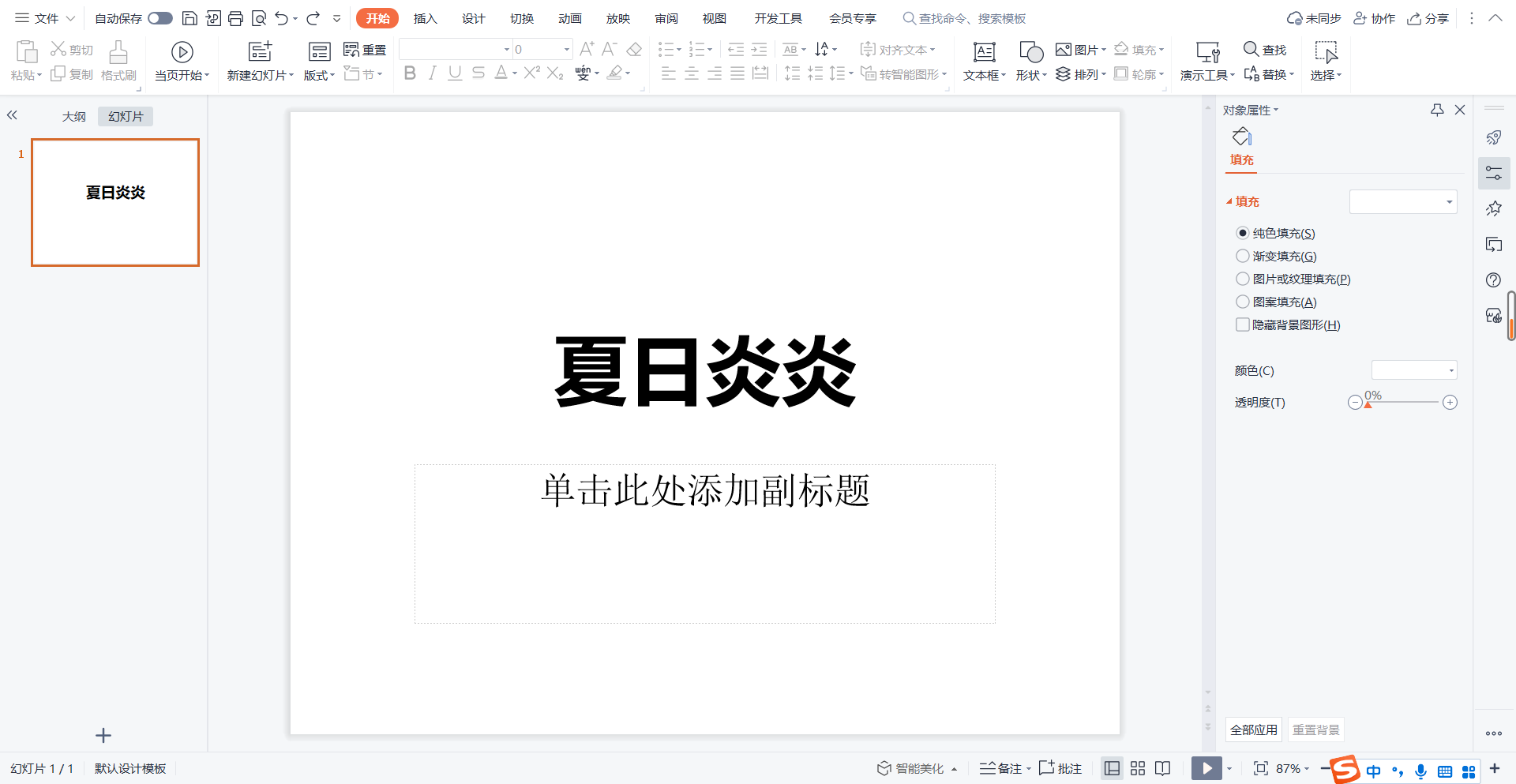This screenshot has width=1516, height=784.
Task: Switch to the Outline (大纲) tab
Action: pos(74,116)
